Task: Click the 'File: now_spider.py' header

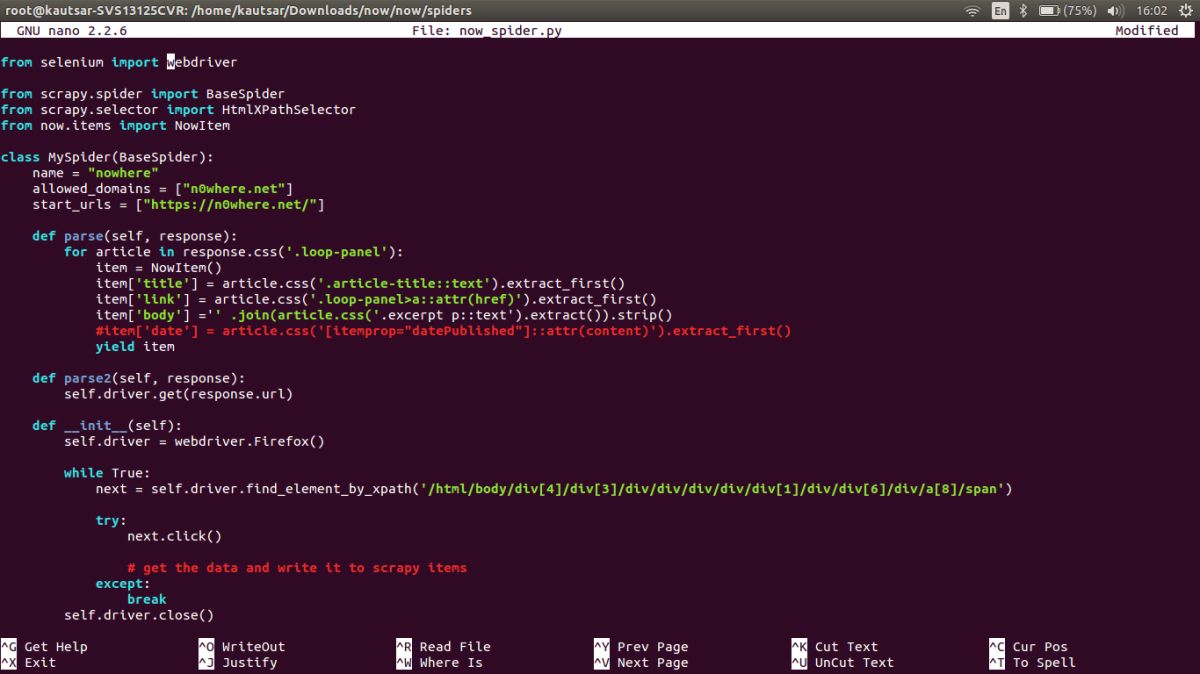Action: coord(487,31)
